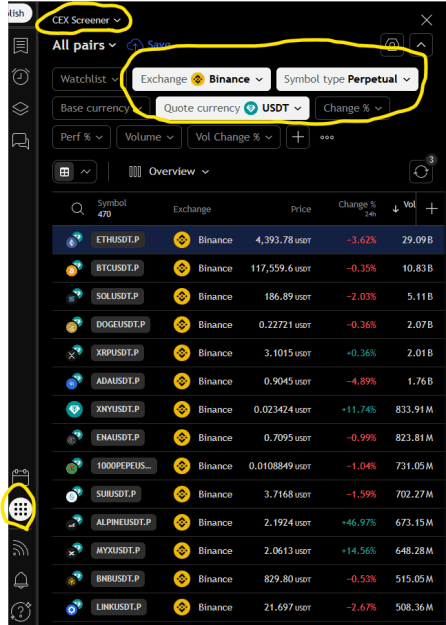Screen dimensions: 446x625
Task: Click the refresh icon with badge 3
Action: [x=421, y=172]
